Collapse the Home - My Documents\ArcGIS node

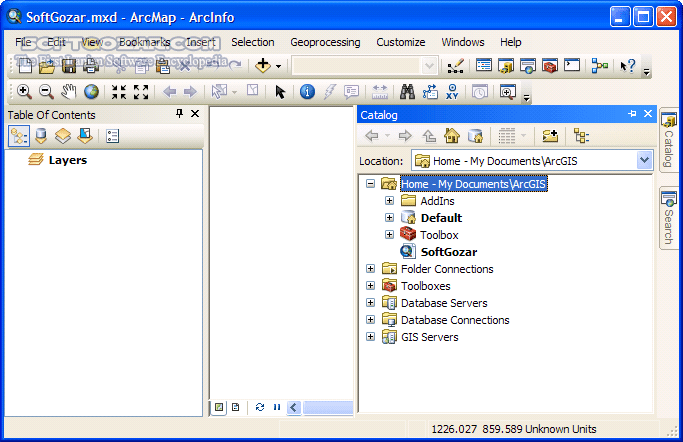tap(370, 183)
